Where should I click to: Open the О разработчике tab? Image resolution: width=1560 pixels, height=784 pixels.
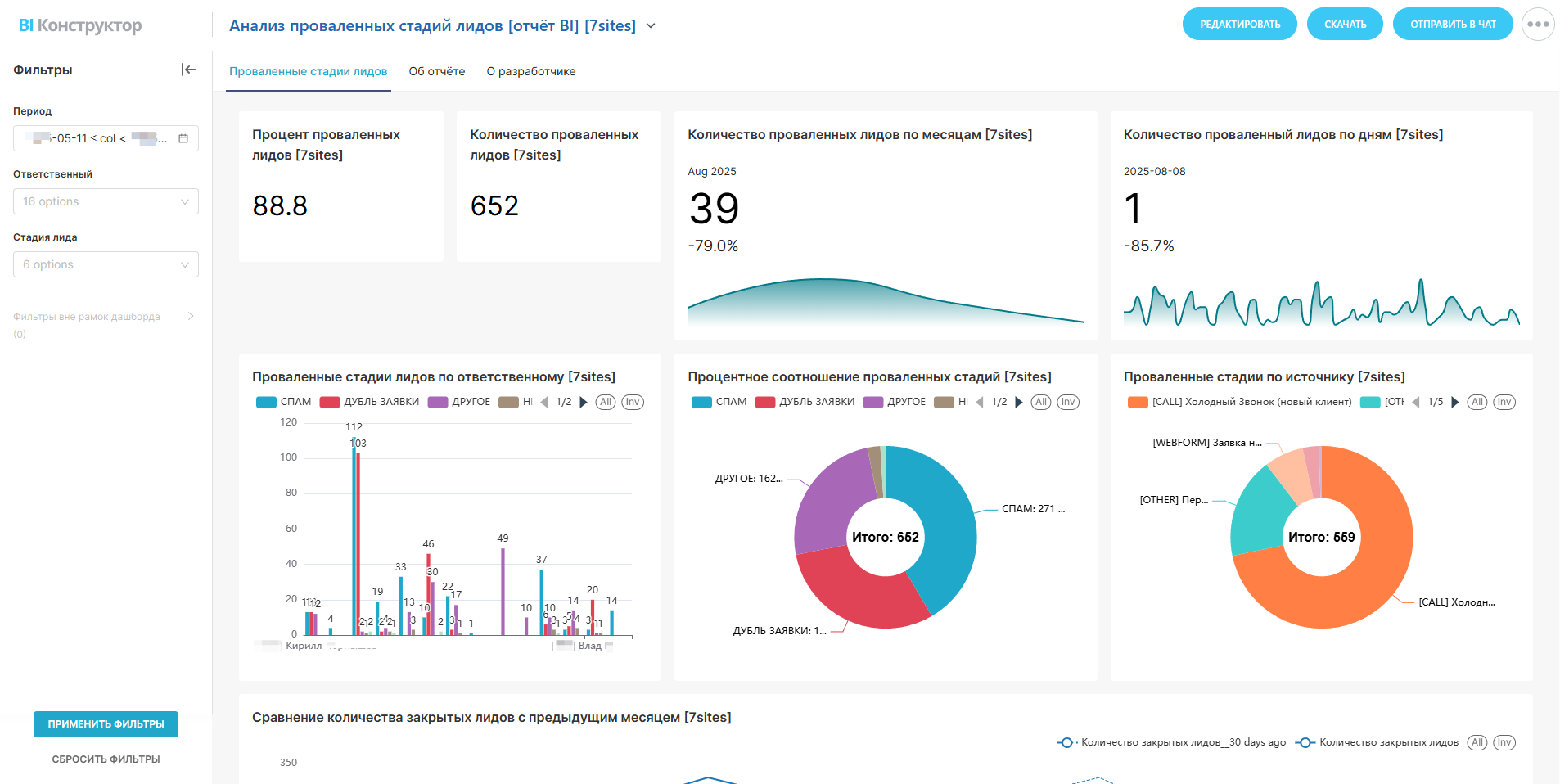tap(531, 71)
